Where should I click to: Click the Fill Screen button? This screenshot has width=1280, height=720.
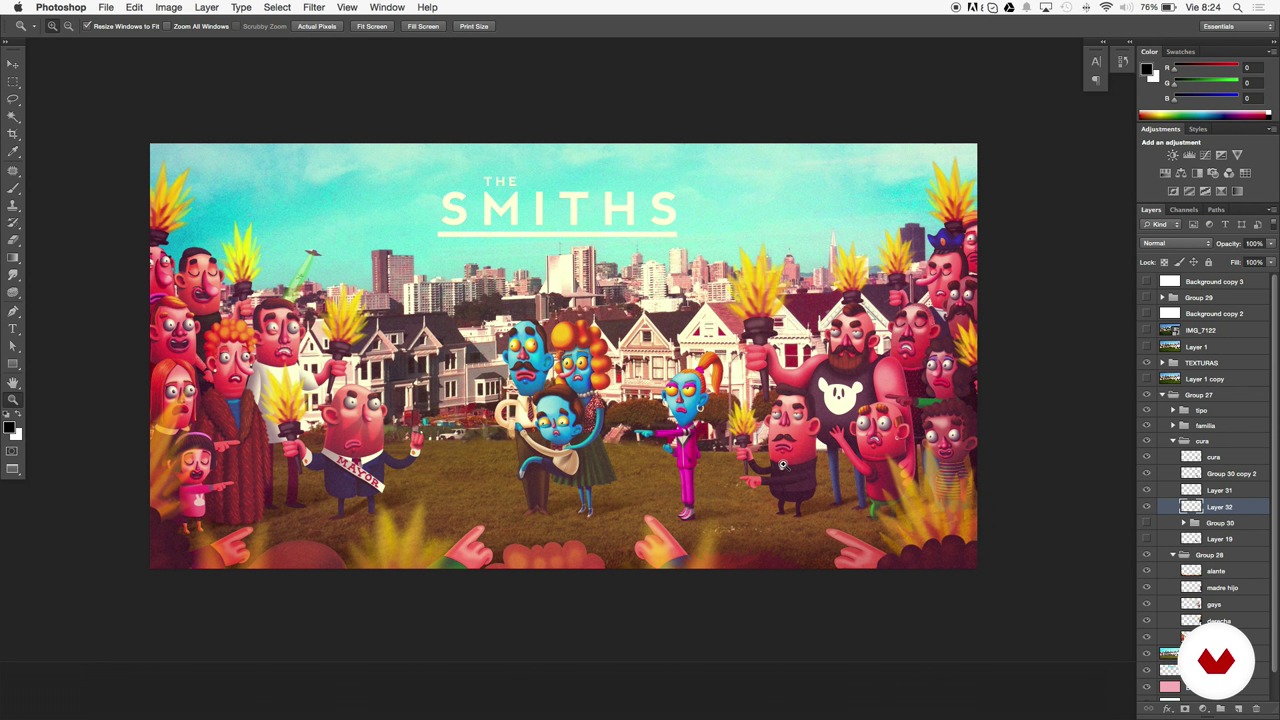423,26
